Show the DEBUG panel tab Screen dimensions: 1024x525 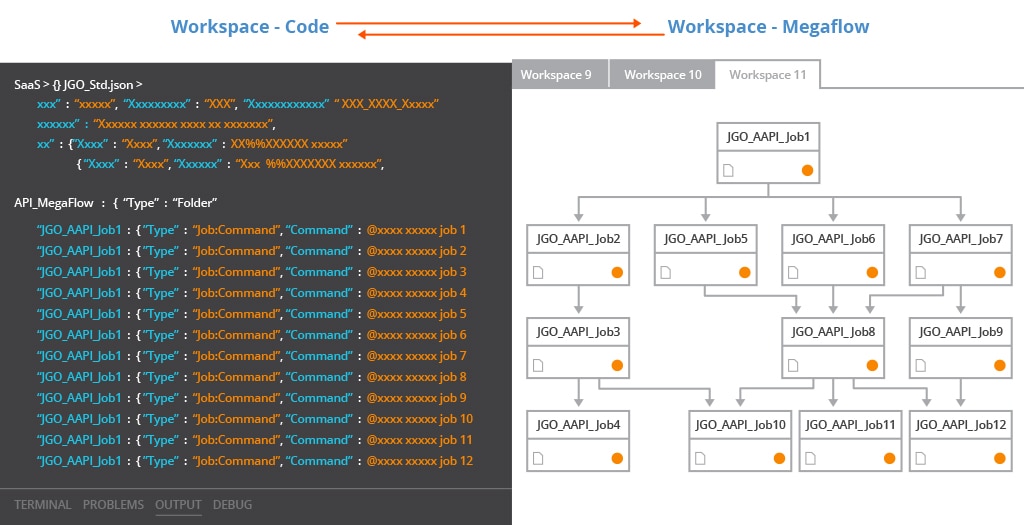click(232, 505)
